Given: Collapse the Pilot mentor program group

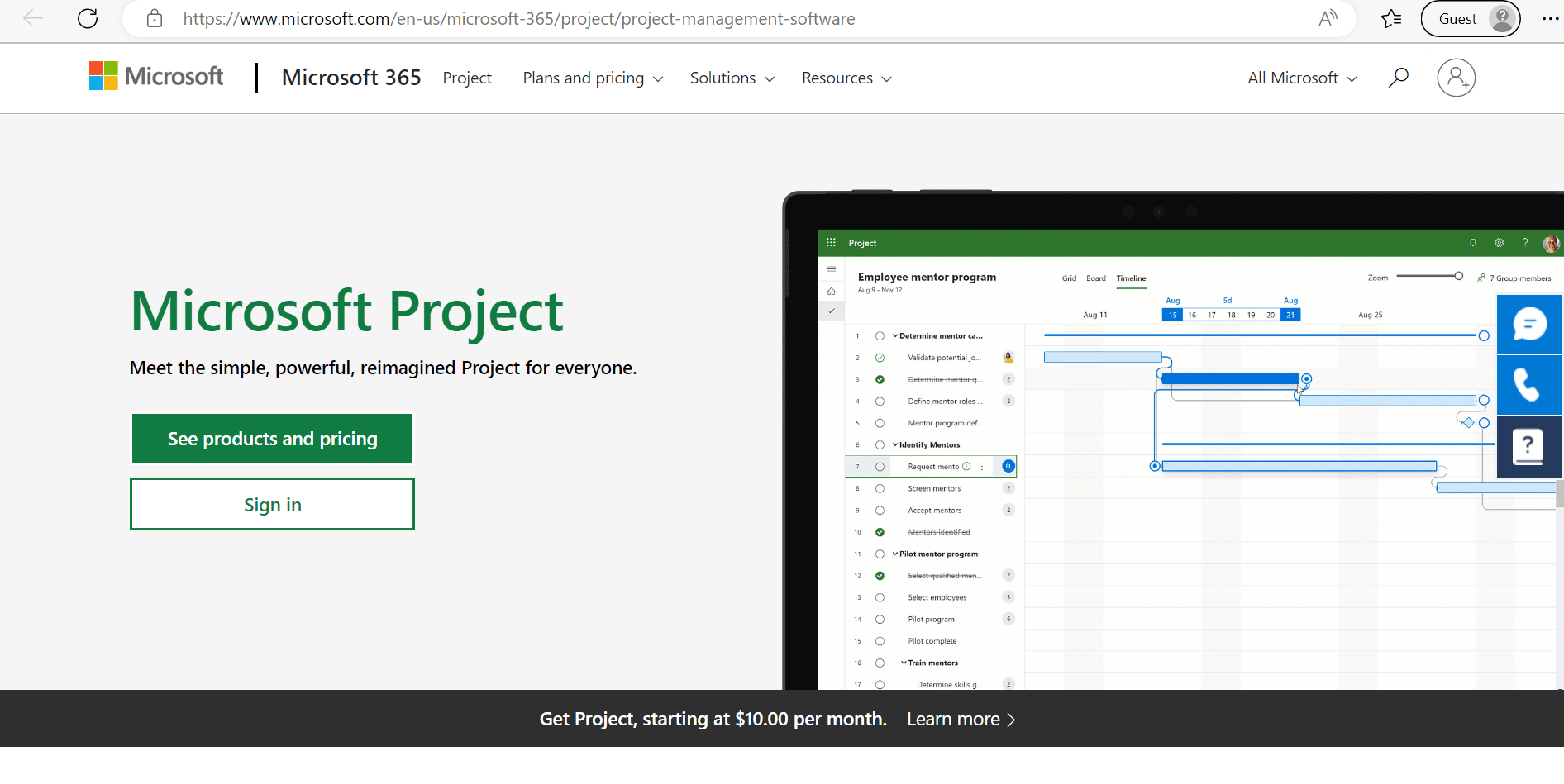Looking at the screenshot, I should tap(895, 554).
